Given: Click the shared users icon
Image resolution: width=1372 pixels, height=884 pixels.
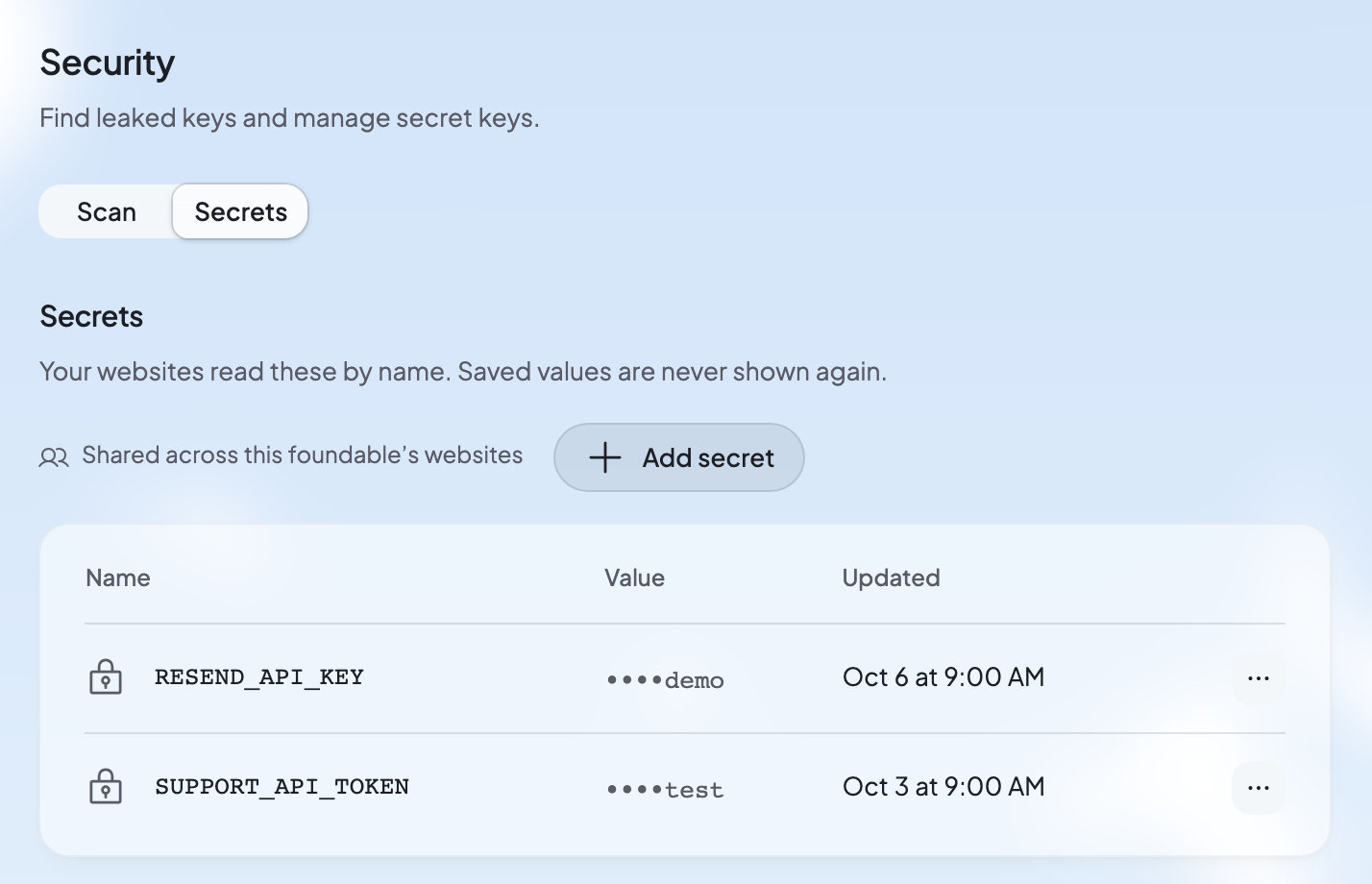Looking at the screenshot, I should (x=54, y=456).
